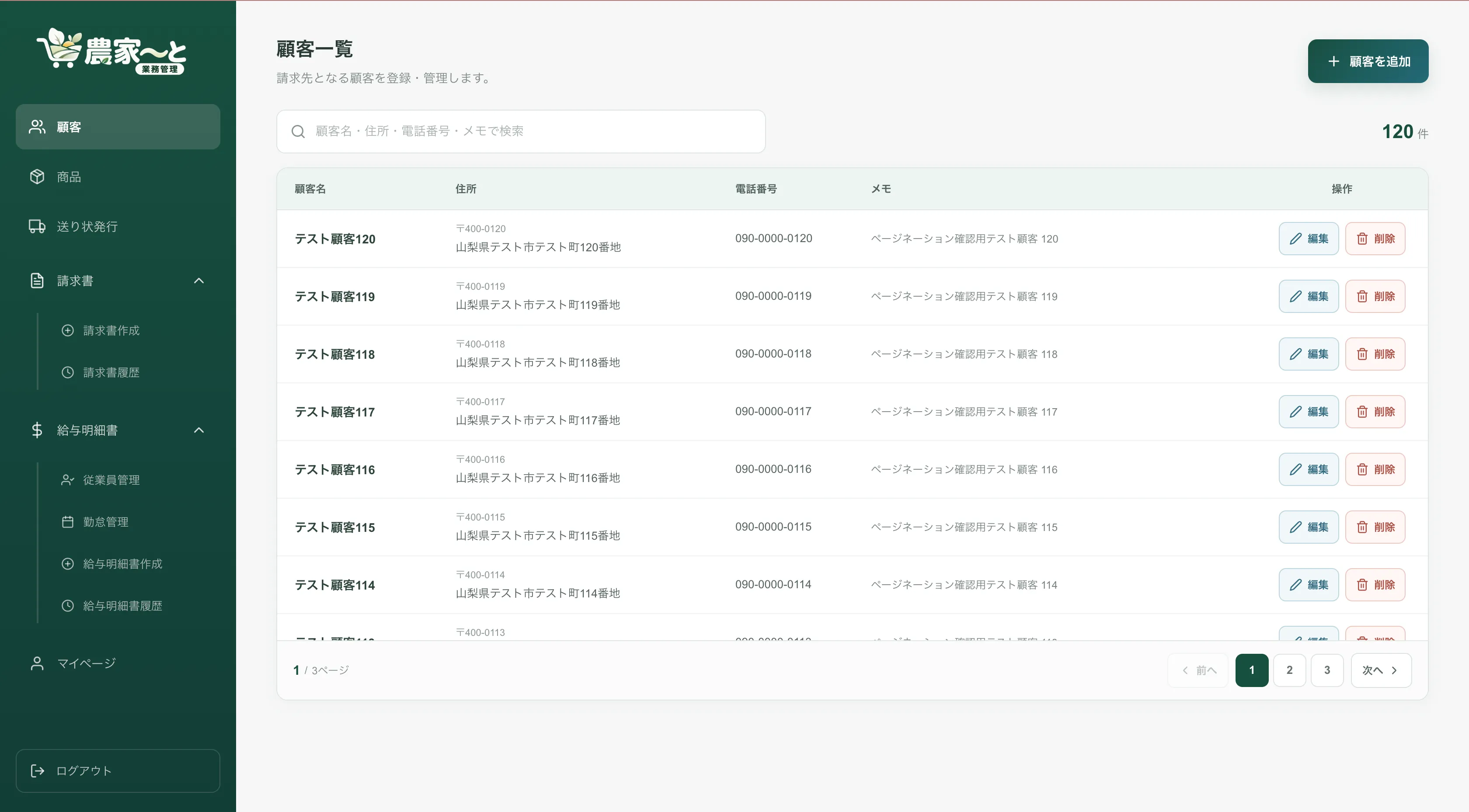Screen dimensions: 1469x812
Task: Click the 120 件 total count
Action: point(1405,132)
